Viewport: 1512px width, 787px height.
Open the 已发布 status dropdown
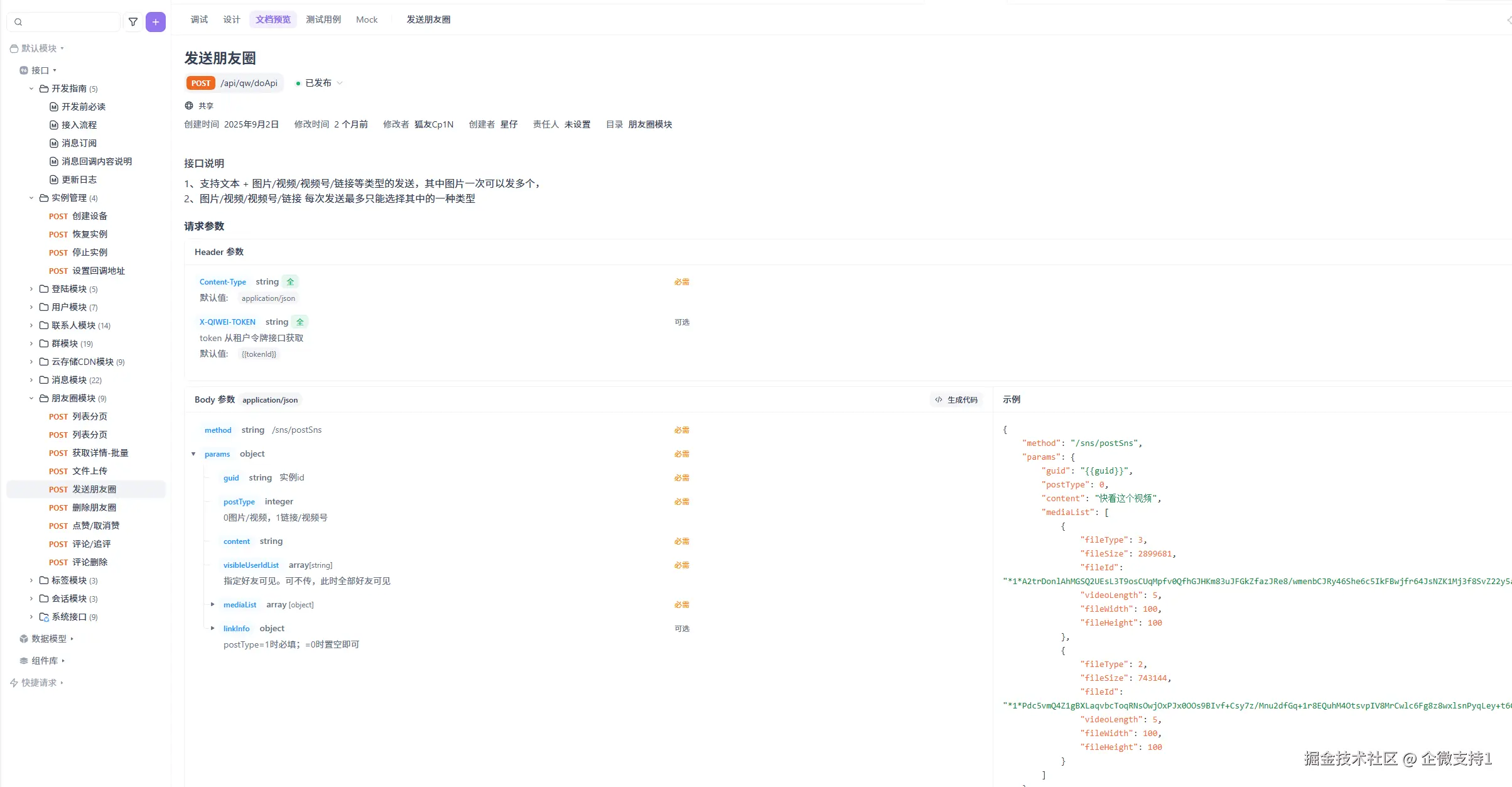click(320, 83)
